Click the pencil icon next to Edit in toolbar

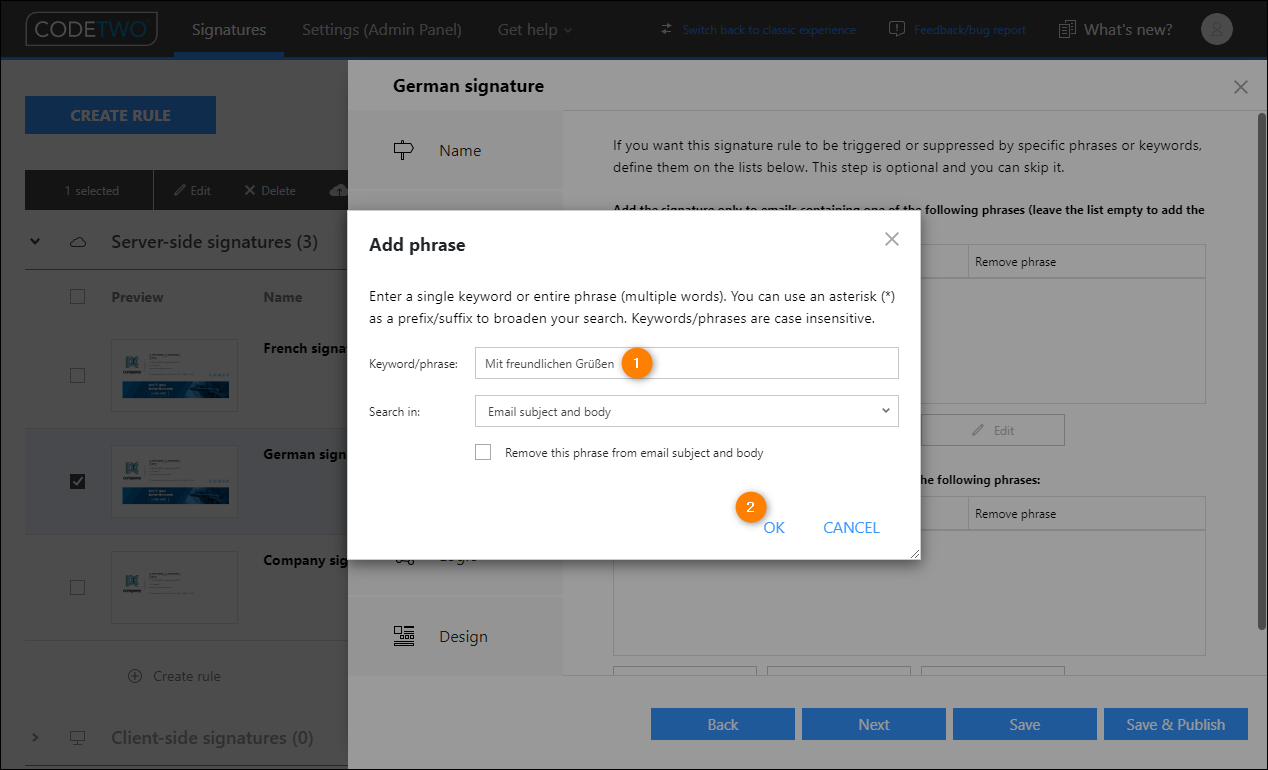pyautogui.click(x=180, y=190)
